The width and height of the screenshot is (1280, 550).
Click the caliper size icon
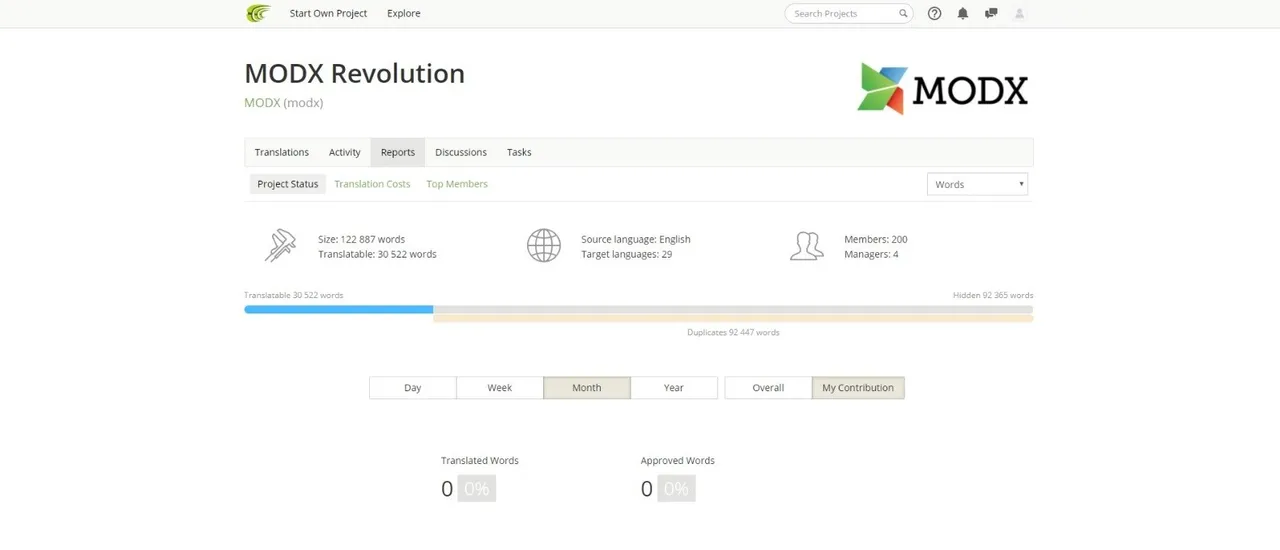click(280, 245)
